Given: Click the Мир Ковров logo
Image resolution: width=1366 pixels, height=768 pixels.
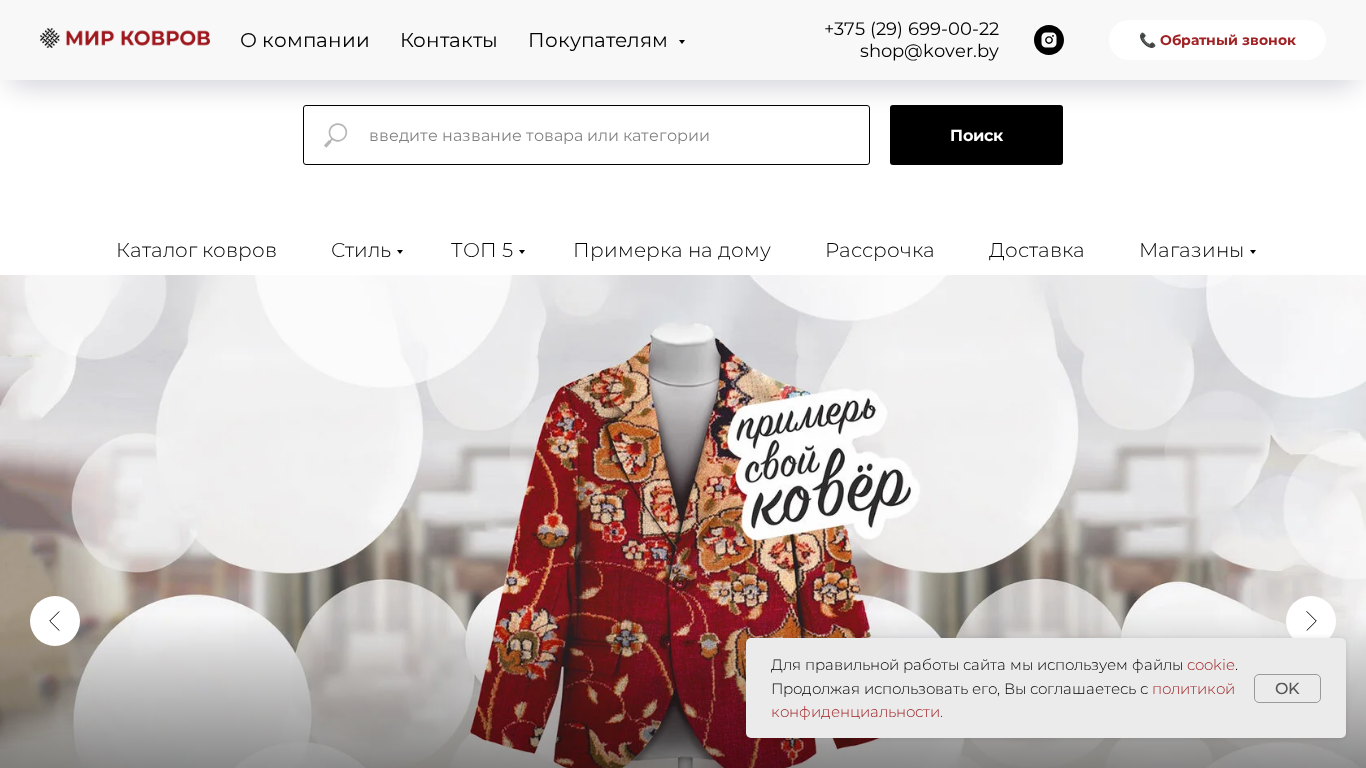Looking at the screenshot, I should 125,39.
